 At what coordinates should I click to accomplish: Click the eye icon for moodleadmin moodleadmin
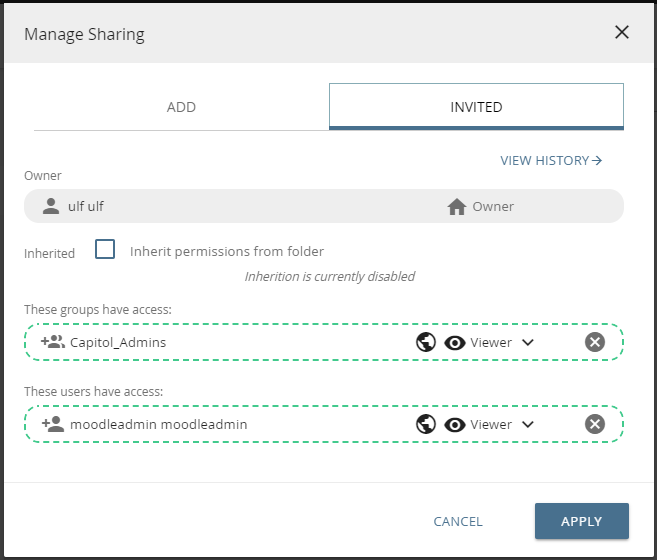point(455,424)
